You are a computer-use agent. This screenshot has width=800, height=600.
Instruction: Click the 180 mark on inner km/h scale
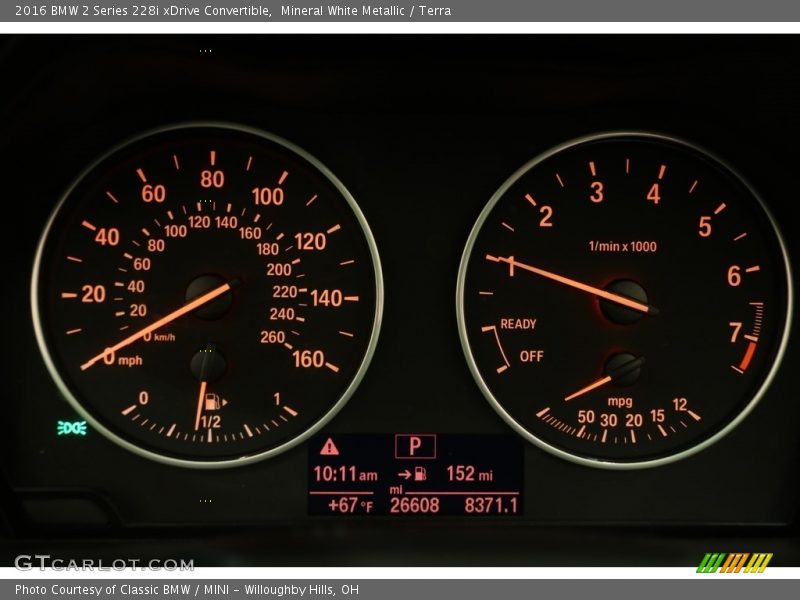tap(267, 249)
